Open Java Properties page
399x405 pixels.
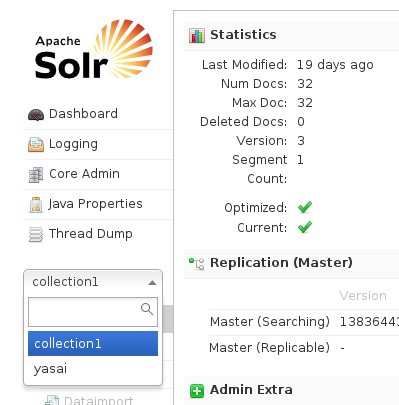pos(98,204)
